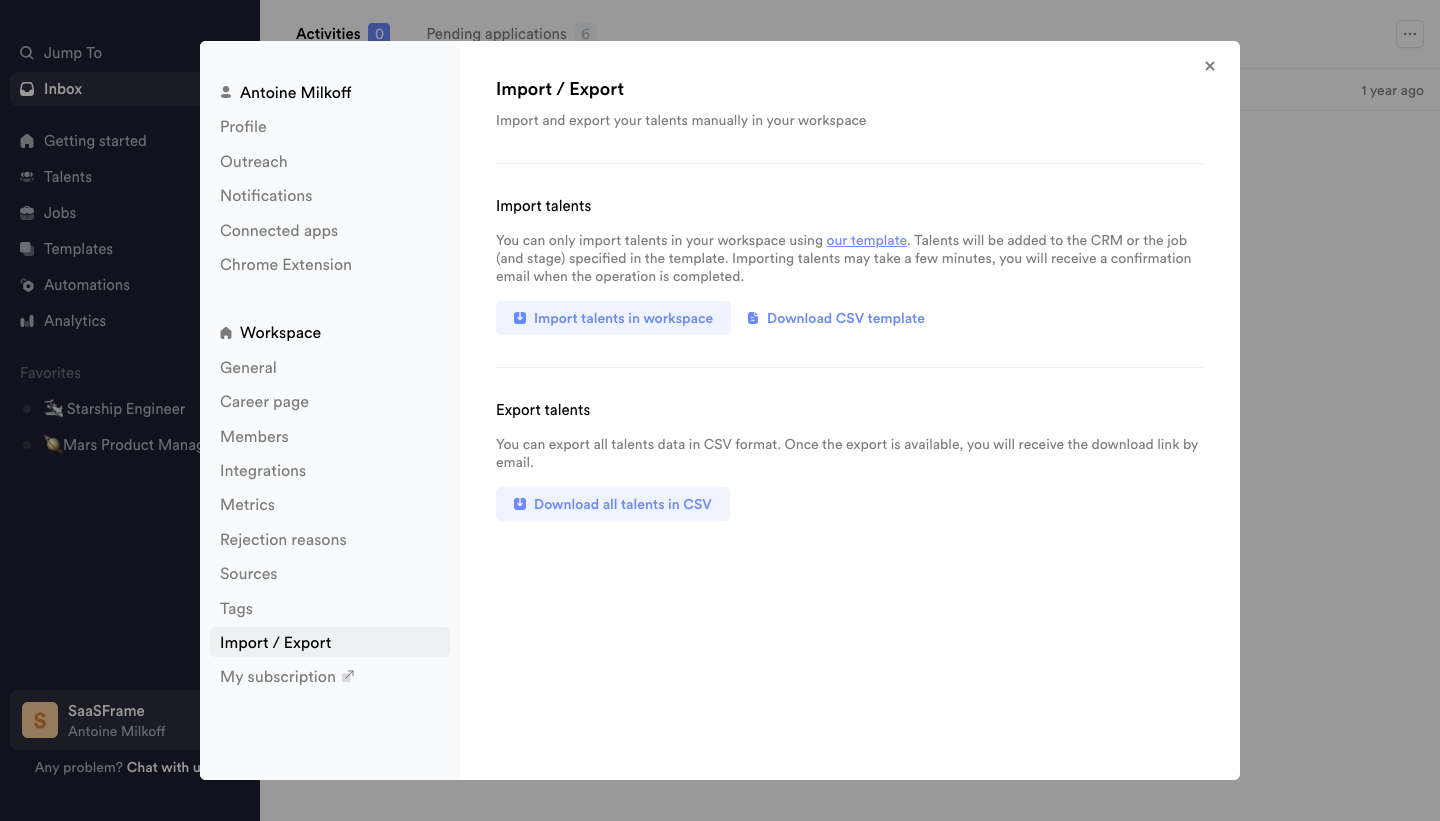Click the house icon beside Workspace heading
Screen dimensions: 1440x821
[226, 333]
